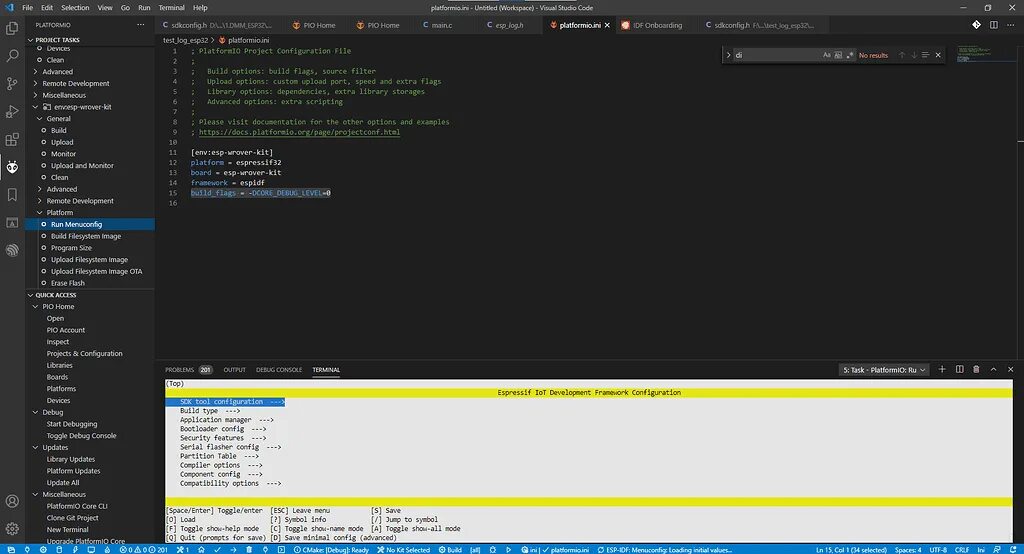The width and height of the screenshot is (1024, 554).
Task: Open the Explorer view in activity bar
Action: [12, 28]
